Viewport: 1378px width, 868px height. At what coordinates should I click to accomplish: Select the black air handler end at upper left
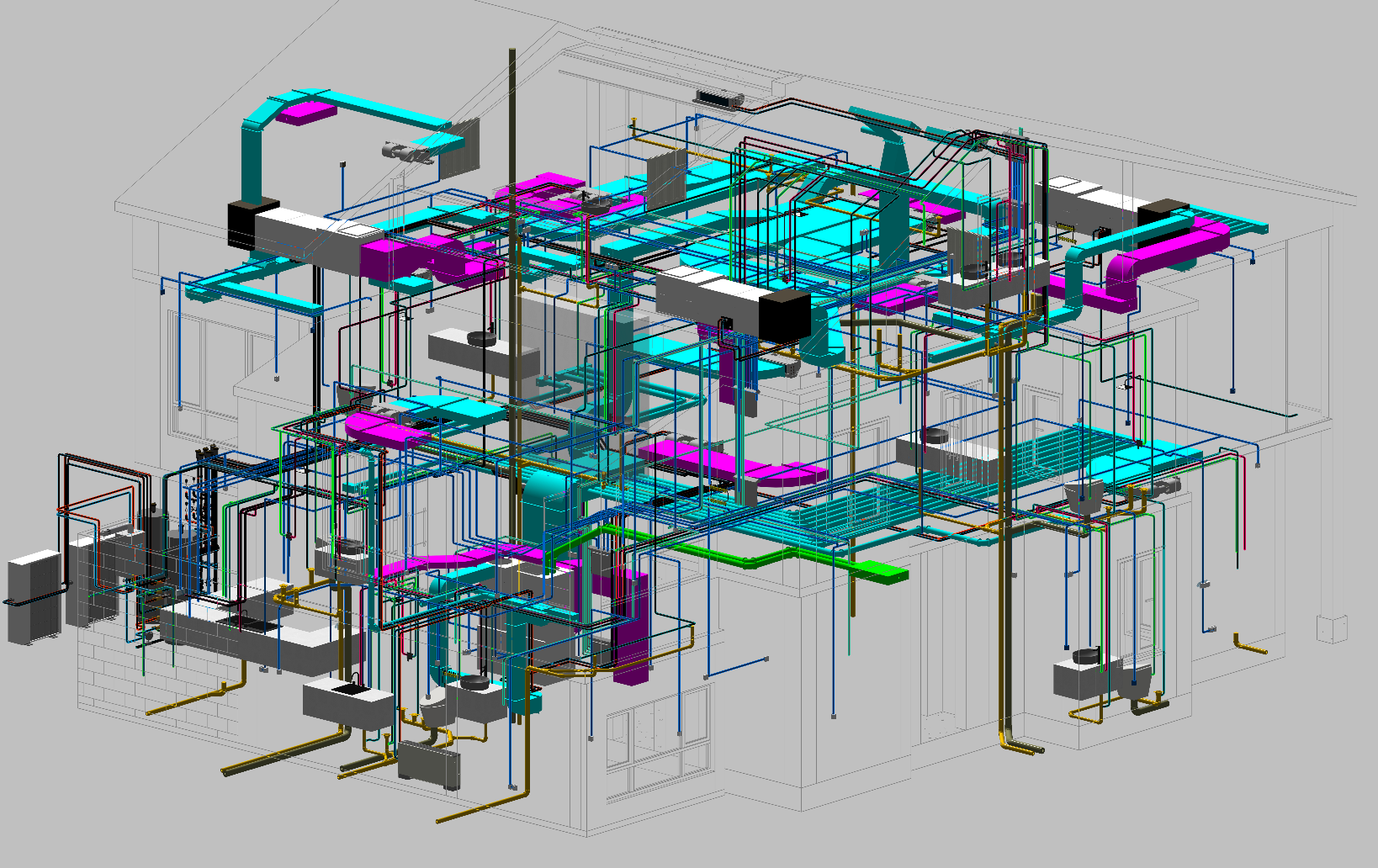pyautogui.click(x=252, y=223)
